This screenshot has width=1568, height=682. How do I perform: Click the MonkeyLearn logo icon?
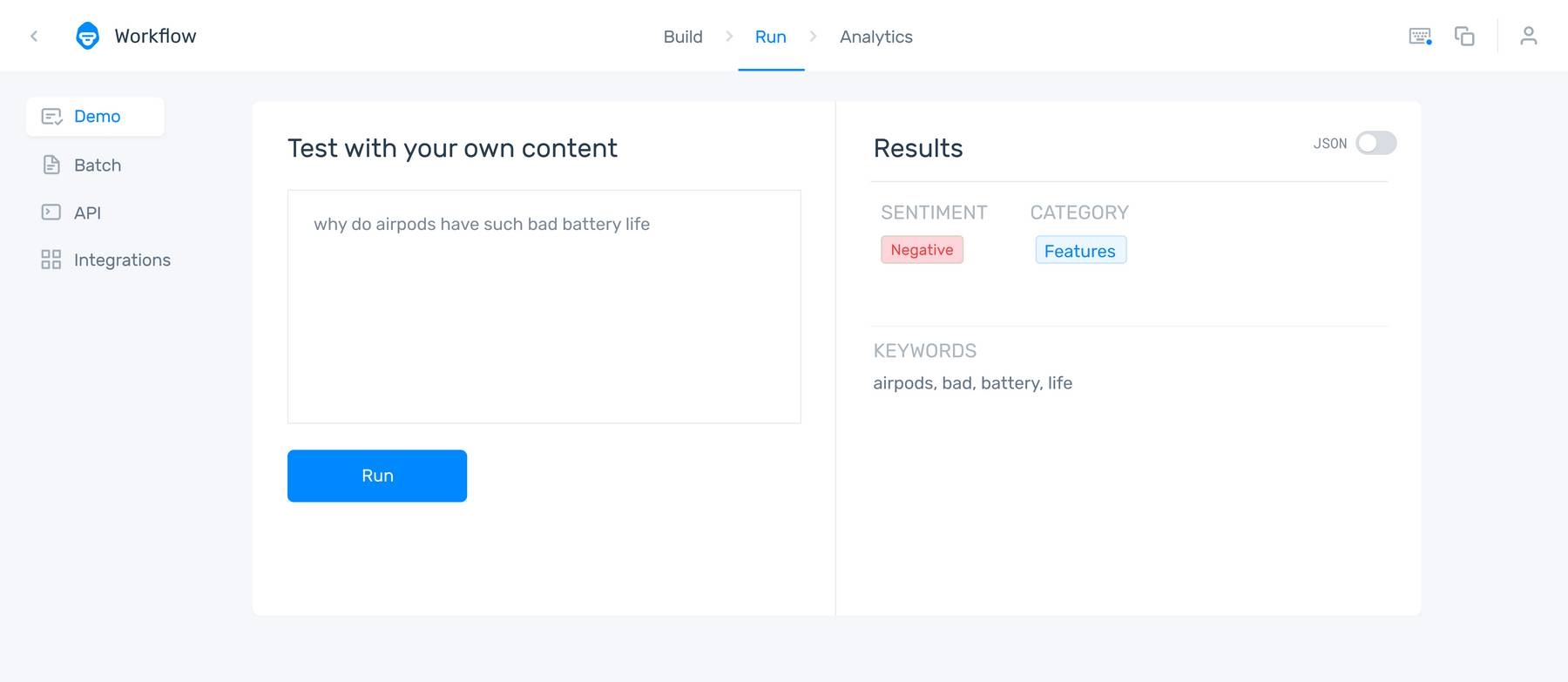[x=87, y=36]
